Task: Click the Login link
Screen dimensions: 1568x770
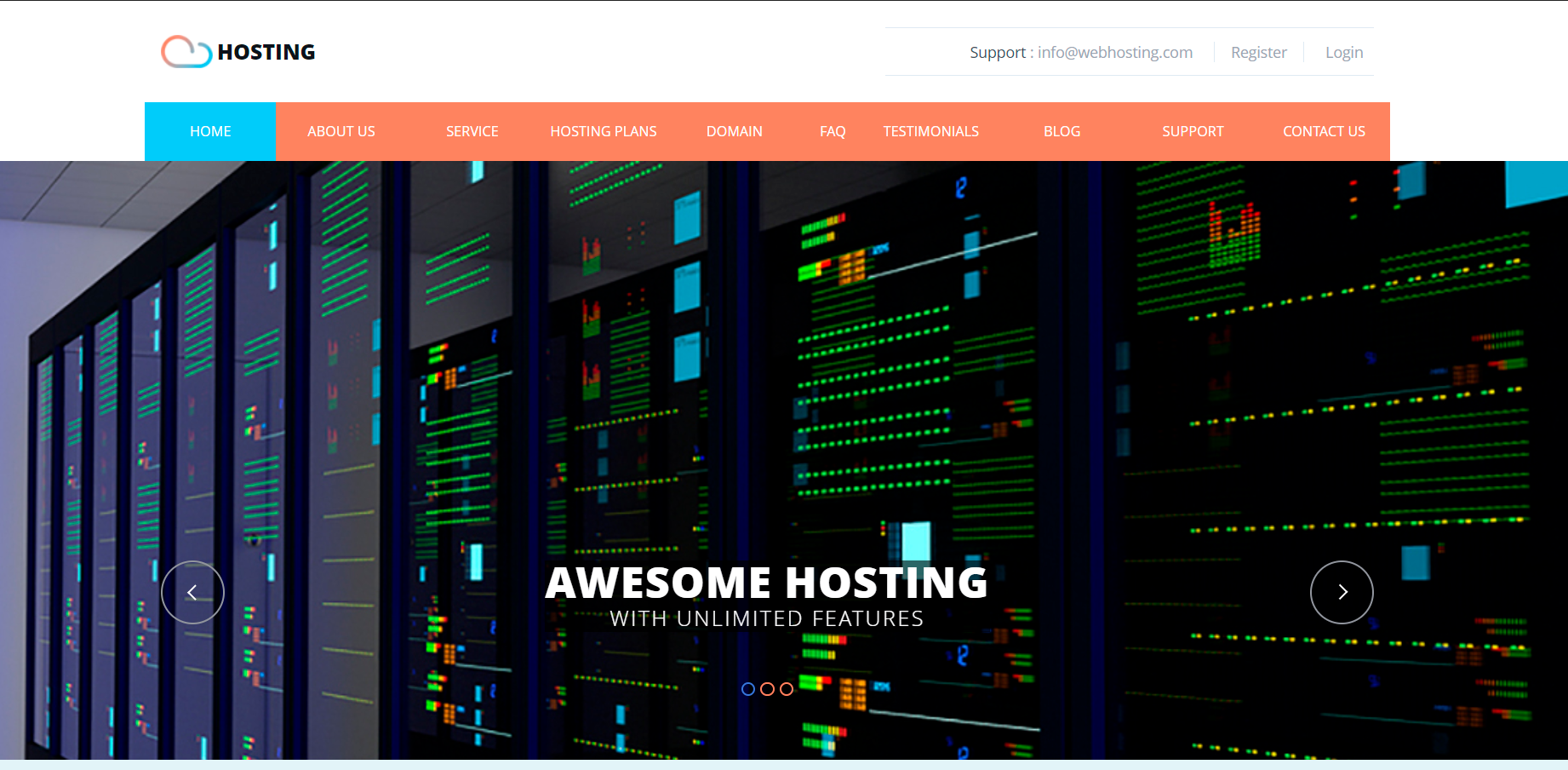Action: pyautogui.click(x=1344, y=53)
